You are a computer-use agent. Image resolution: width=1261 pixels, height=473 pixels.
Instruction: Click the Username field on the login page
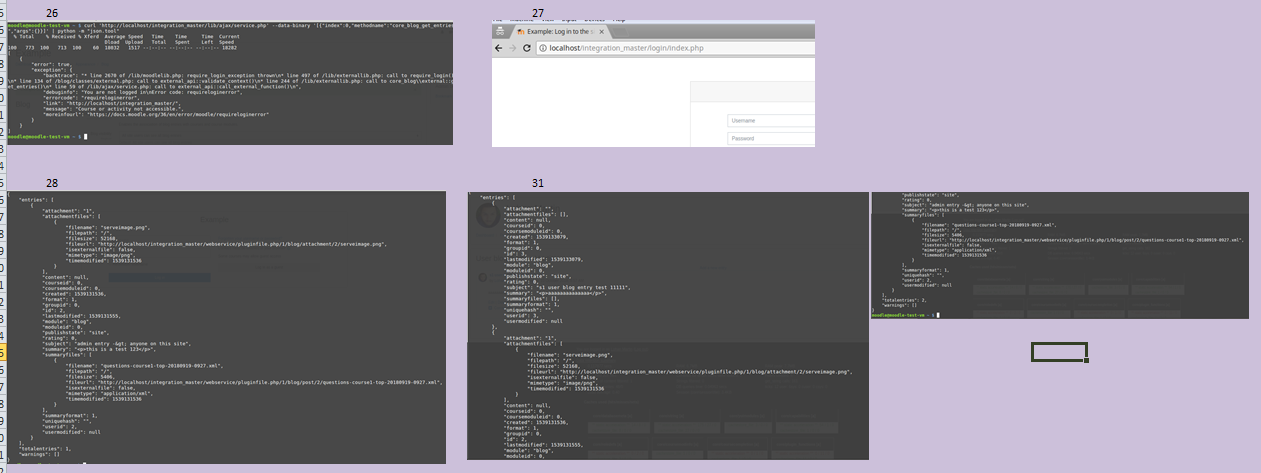tap(771, 120)
